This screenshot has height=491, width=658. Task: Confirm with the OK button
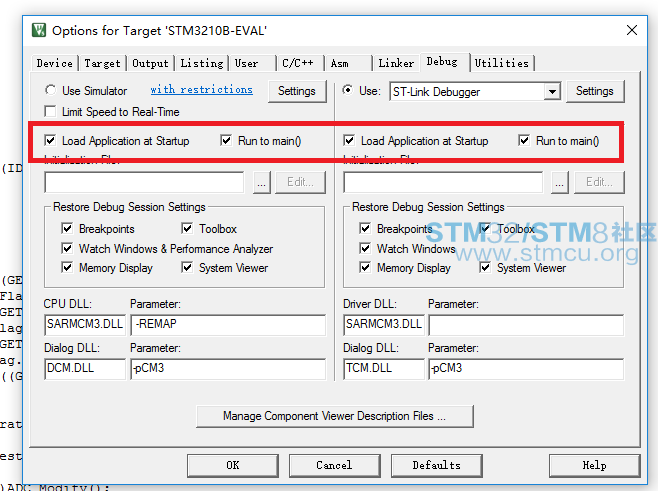point(233,465)
